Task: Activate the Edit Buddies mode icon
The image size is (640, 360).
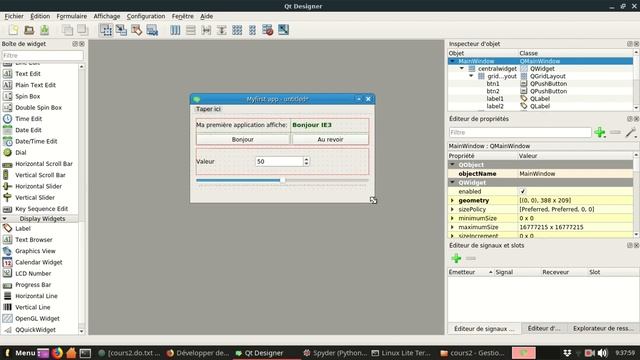Action: tap(137, 30)
